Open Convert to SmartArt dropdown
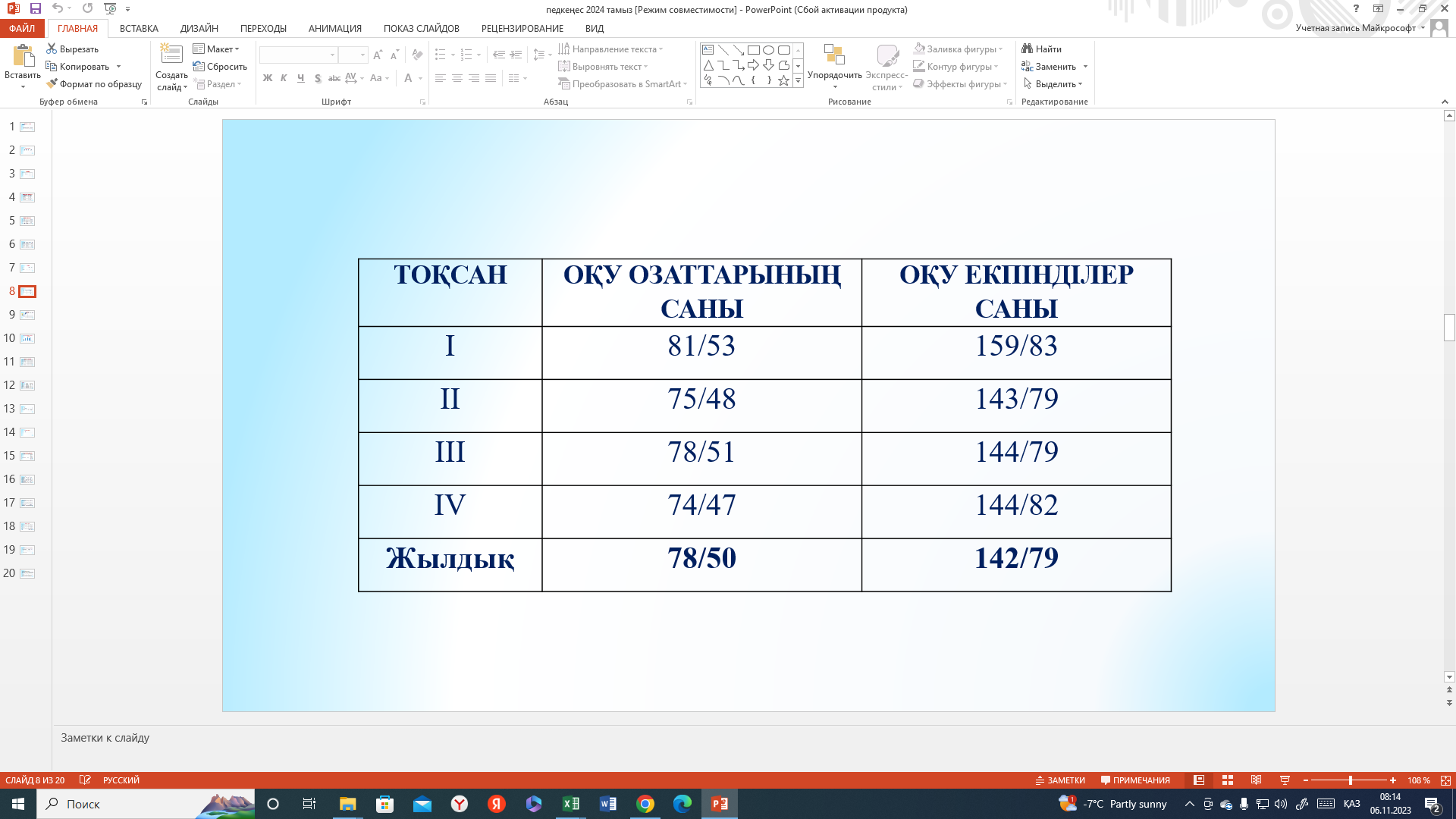This screenshot has width=1456, height=819. click(x=623, y=83)
